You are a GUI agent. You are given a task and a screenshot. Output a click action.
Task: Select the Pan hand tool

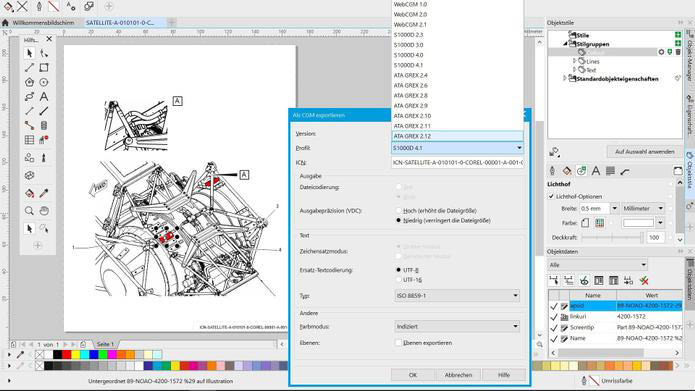(x=44, y=211)
